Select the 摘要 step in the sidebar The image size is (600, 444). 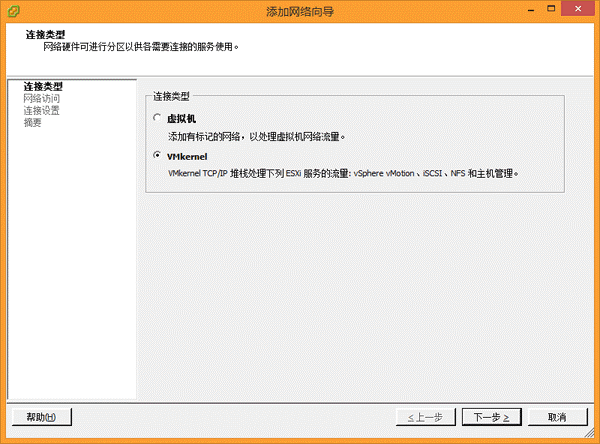click(x=33, y=122)
